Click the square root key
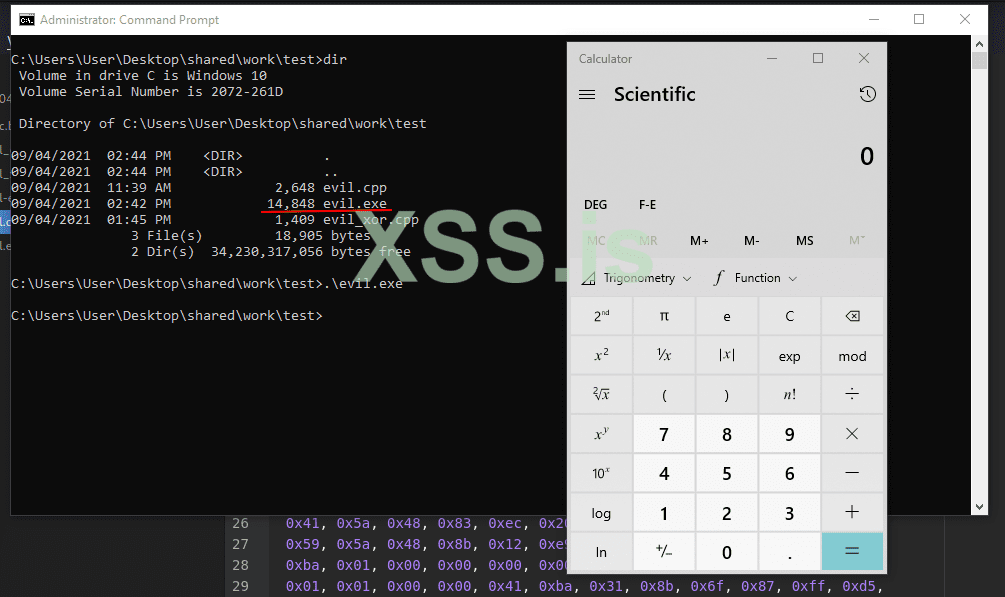 click(x=601, y=394)
